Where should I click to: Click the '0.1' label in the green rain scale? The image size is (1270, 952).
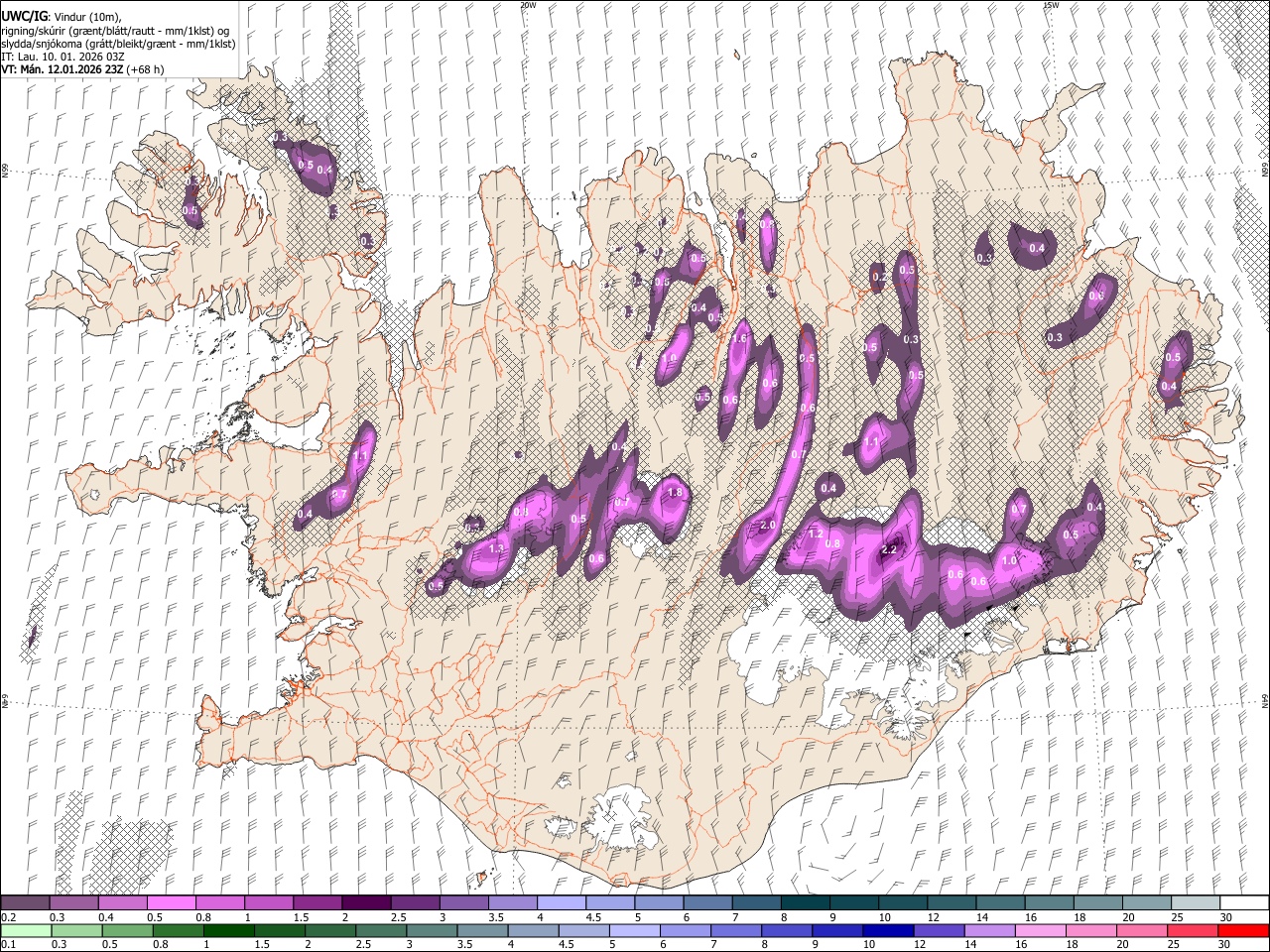(x=8, y=945)
